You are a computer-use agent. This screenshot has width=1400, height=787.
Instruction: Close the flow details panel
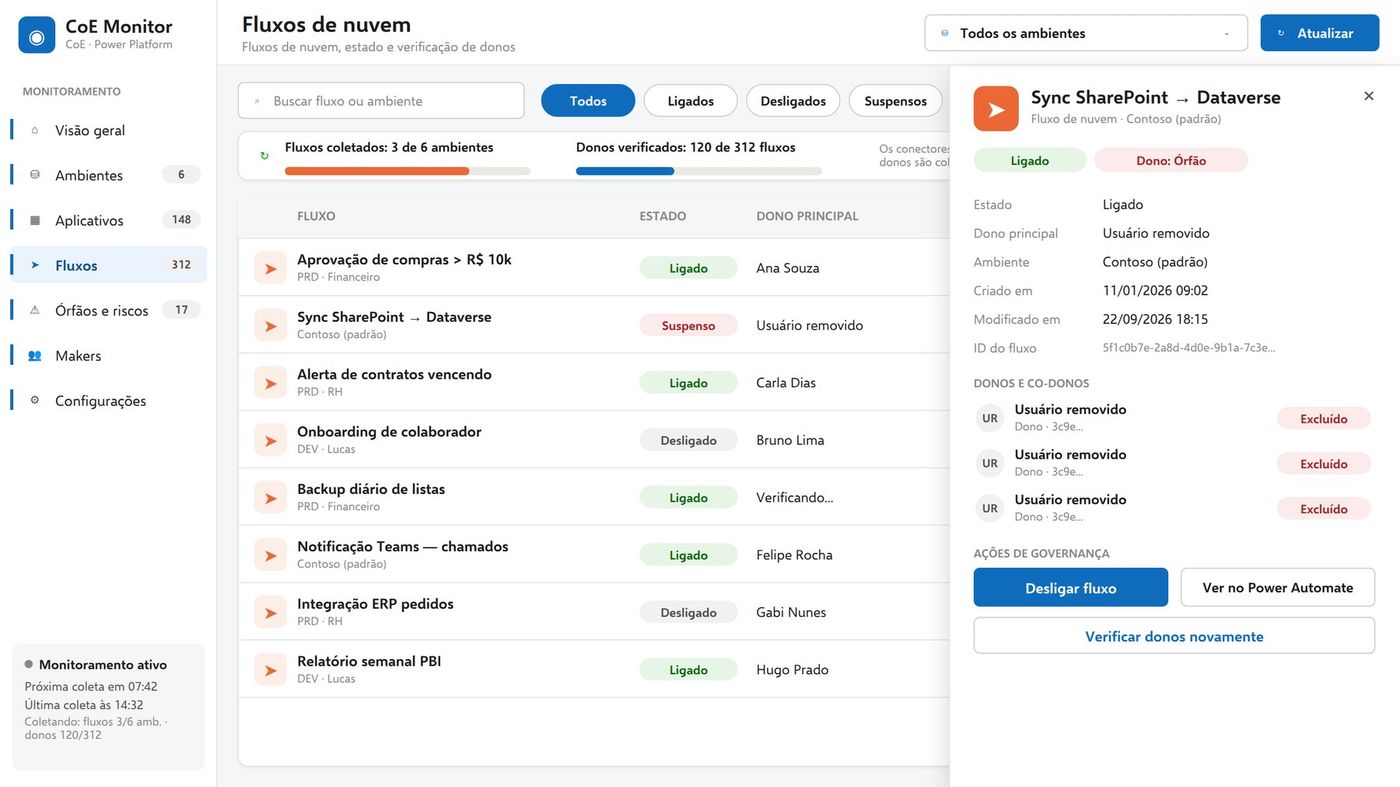[x=1369, y=96]
